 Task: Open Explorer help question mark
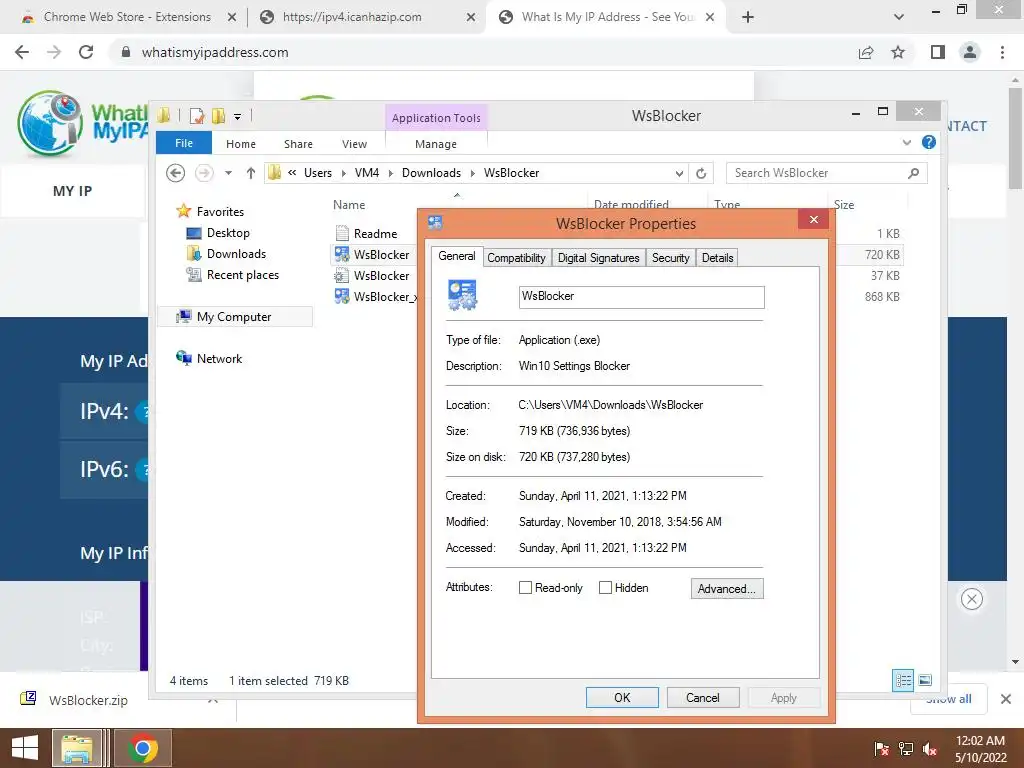929,142
